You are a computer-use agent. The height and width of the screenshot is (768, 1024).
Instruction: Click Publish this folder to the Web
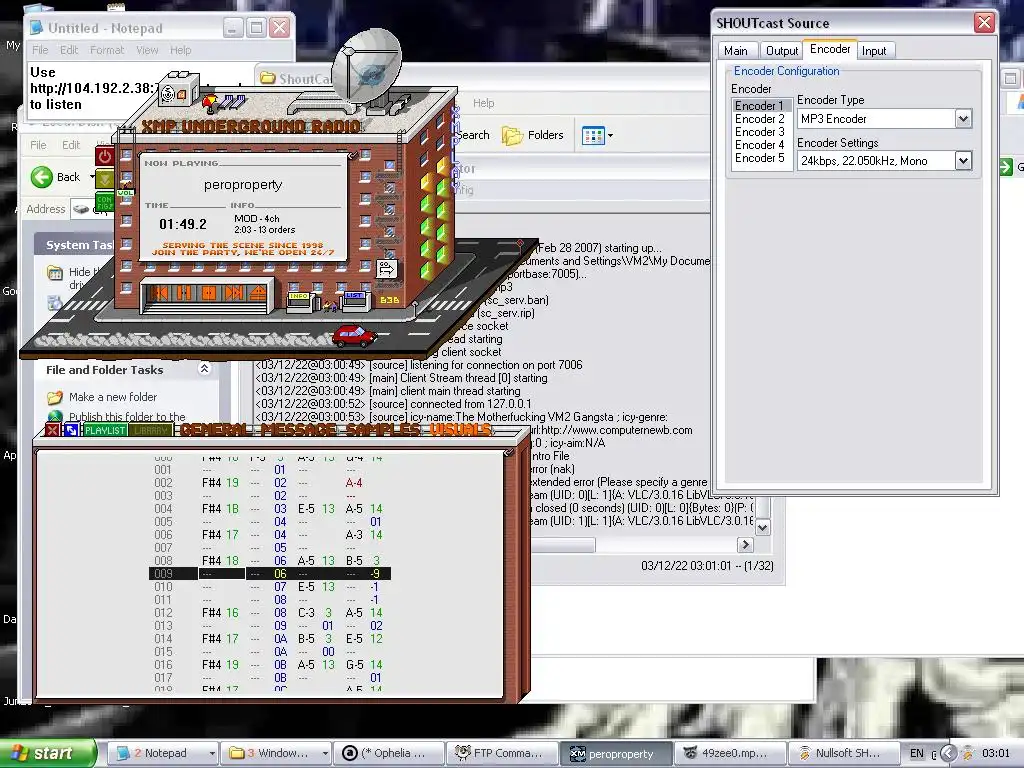coord(127,417)
